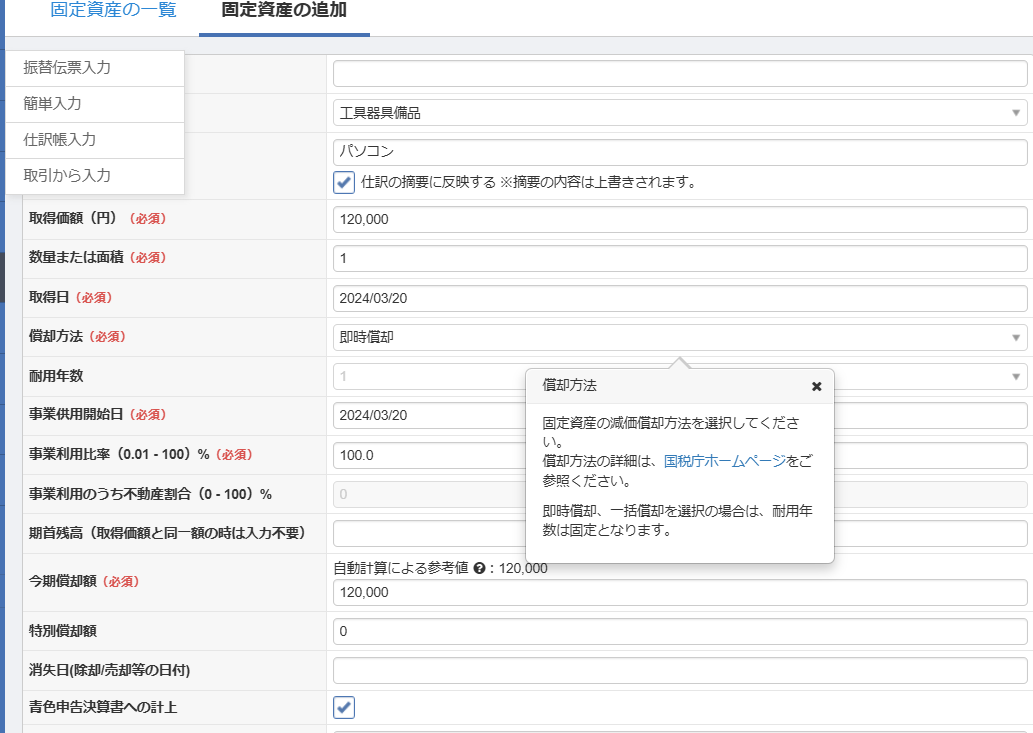Focus the 取得日 date field
This screenshot has width=1033, height=733.
(x=680, y=298)
